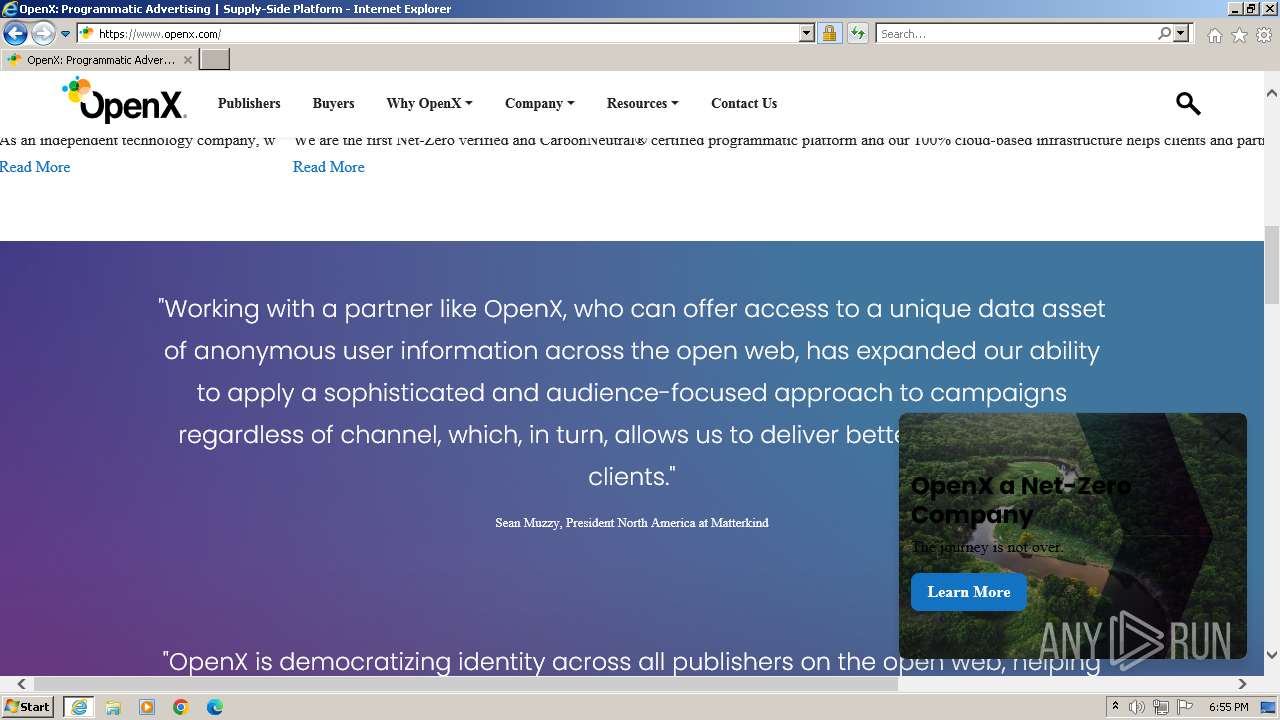Screen dimensions: 1280x720
Task: Refresh the page with the reload icon
Action: point(857,33)
